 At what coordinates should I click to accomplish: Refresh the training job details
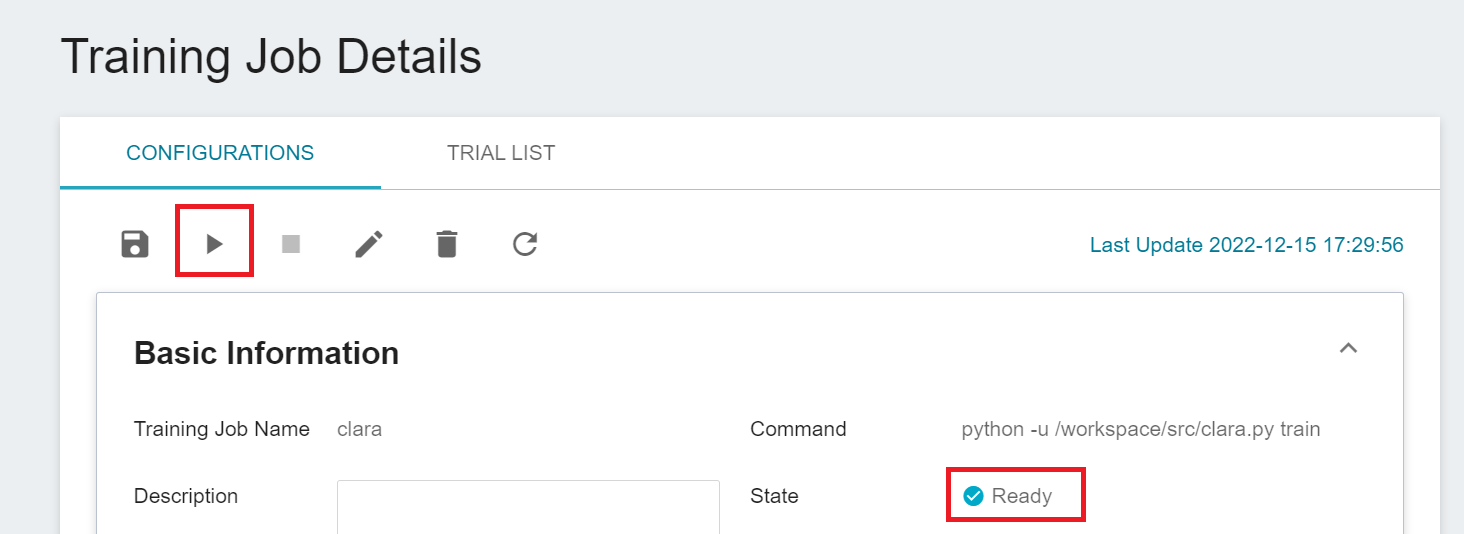pyautogui.click(x=525, y=244)
